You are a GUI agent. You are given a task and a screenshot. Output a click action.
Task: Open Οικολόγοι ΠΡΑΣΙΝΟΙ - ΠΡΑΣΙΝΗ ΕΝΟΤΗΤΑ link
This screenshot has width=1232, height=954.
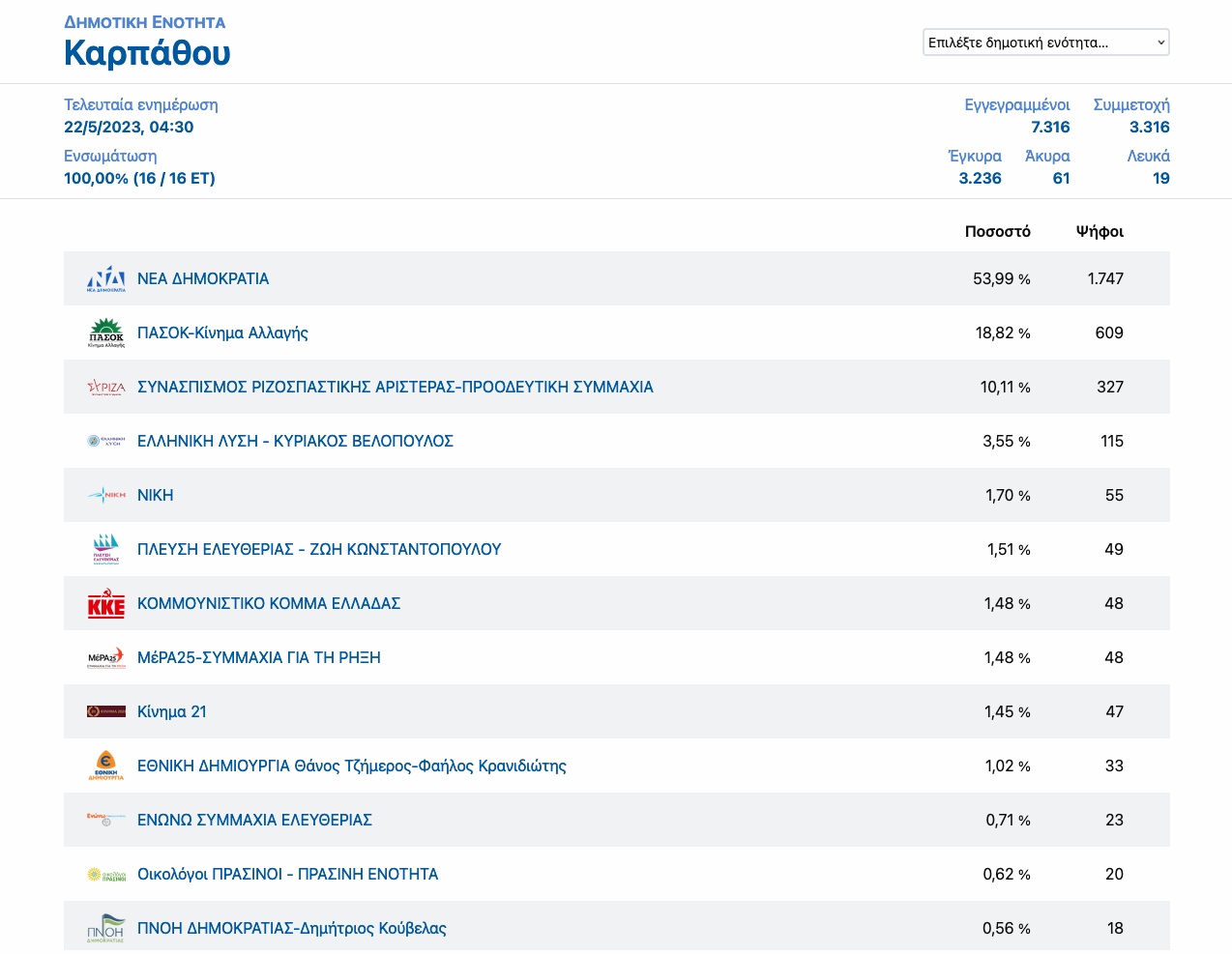coord(287,874)
